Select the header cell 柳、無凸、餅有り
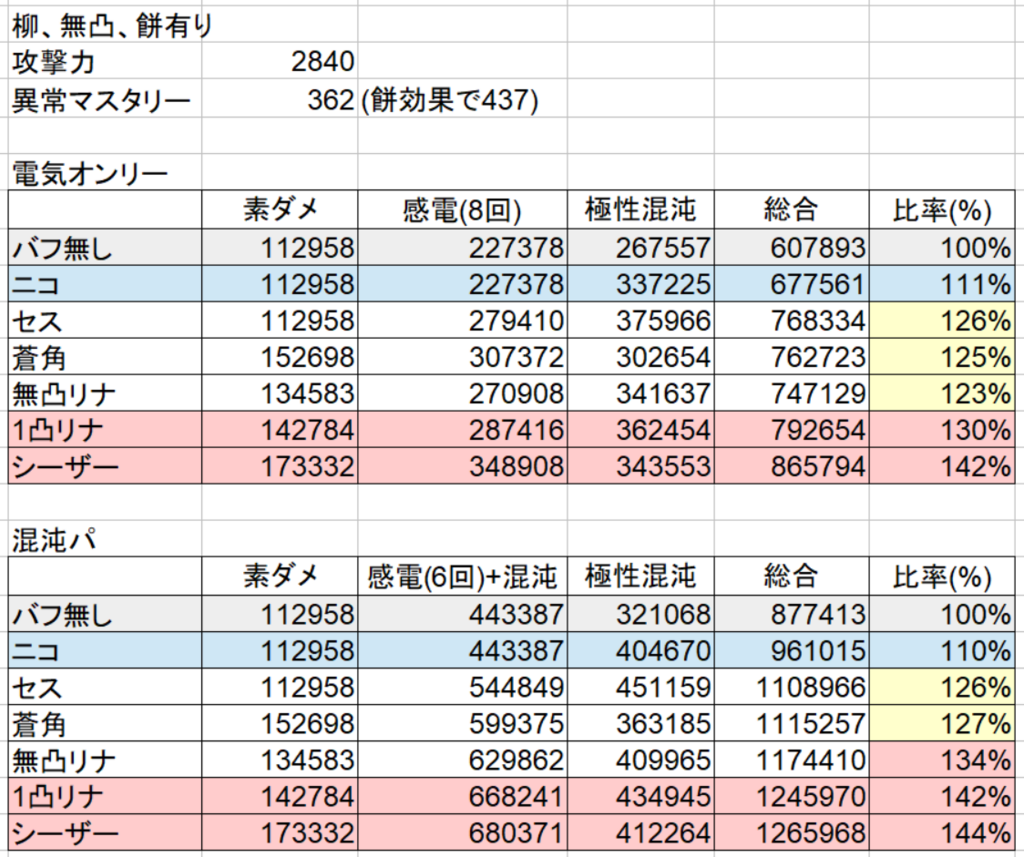 pos(112,26)
